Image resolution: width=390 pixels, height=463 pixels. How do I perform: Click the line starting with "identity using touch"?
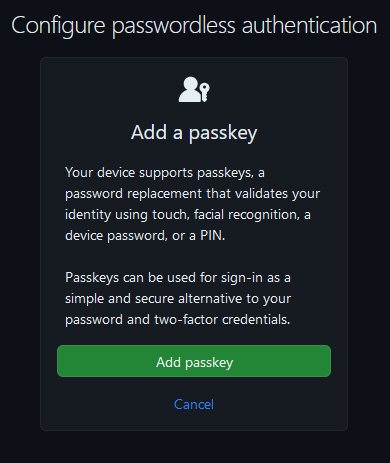[x=188, y=215]
